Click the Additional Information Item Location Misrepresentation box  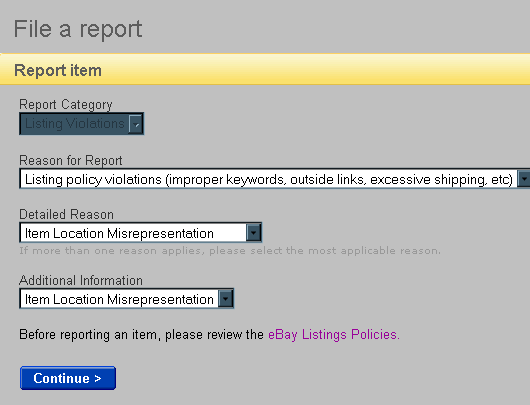click(x=127, y=299)
